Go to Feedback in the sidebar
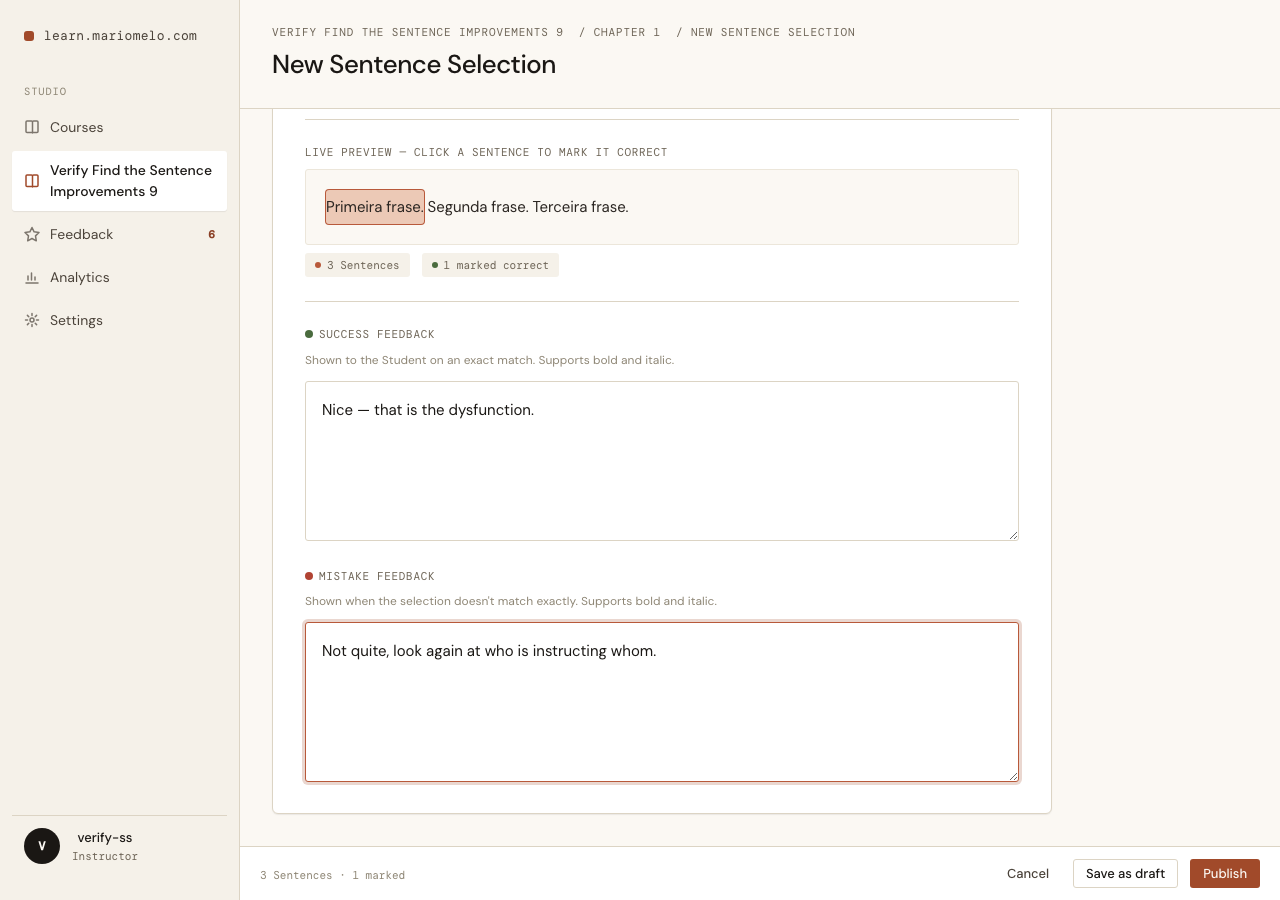This screenshot has width=1280, height=900. point(119,234)
